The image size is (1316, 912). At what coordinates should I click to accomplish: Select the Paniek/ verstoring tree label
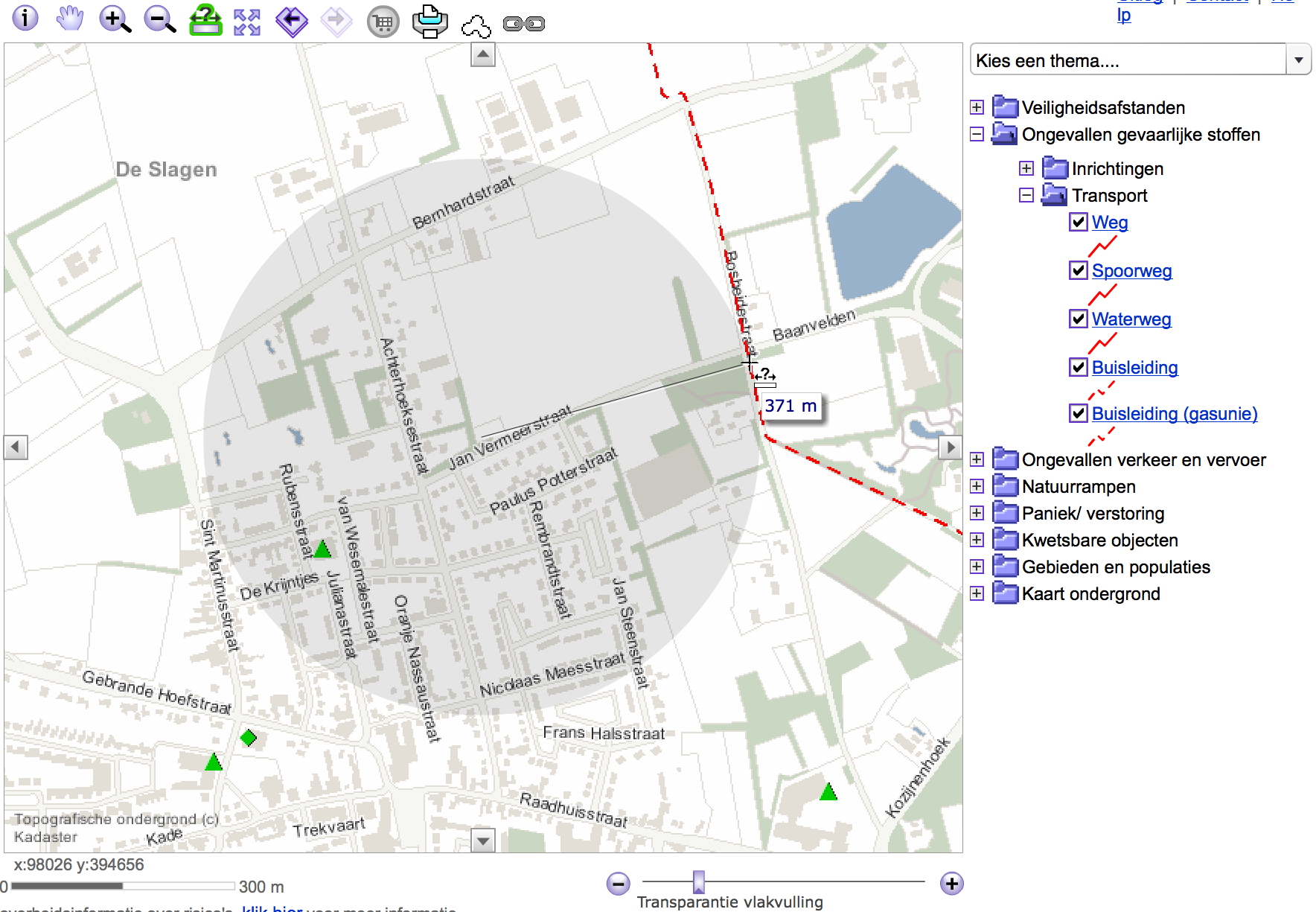[x=1093, y=513]
